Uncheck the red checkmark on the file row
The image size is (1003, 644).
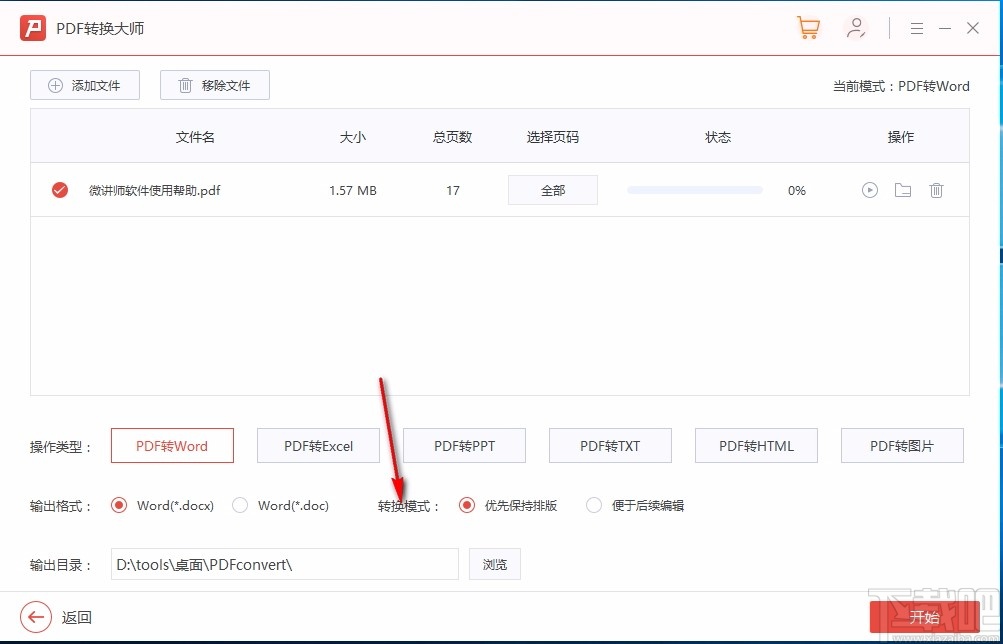pyautogui.click(x=59, y=190)
